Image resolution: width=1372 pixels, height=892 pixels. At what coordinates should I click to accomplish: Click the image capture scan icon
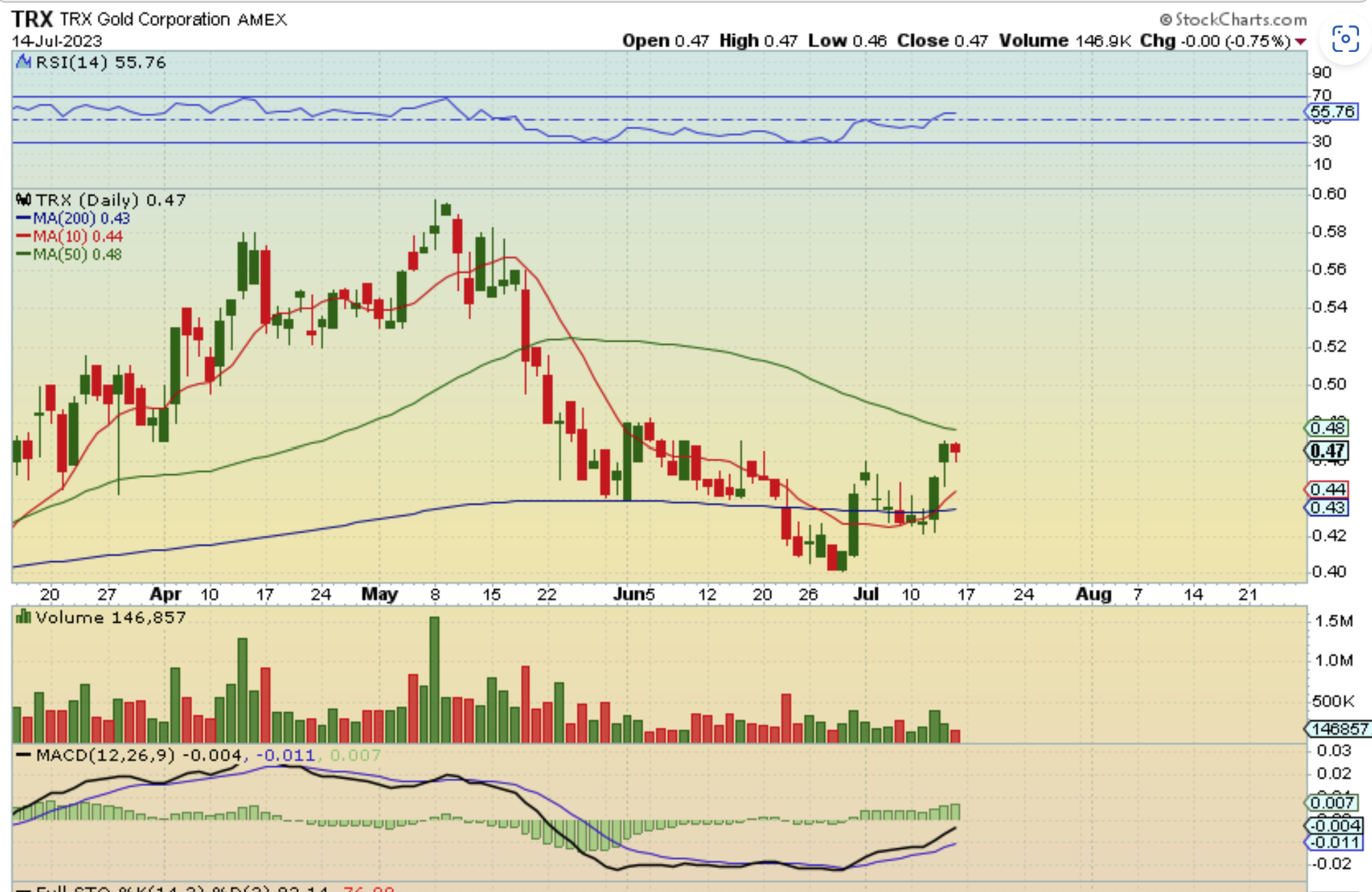click(x=1345, y=39)
